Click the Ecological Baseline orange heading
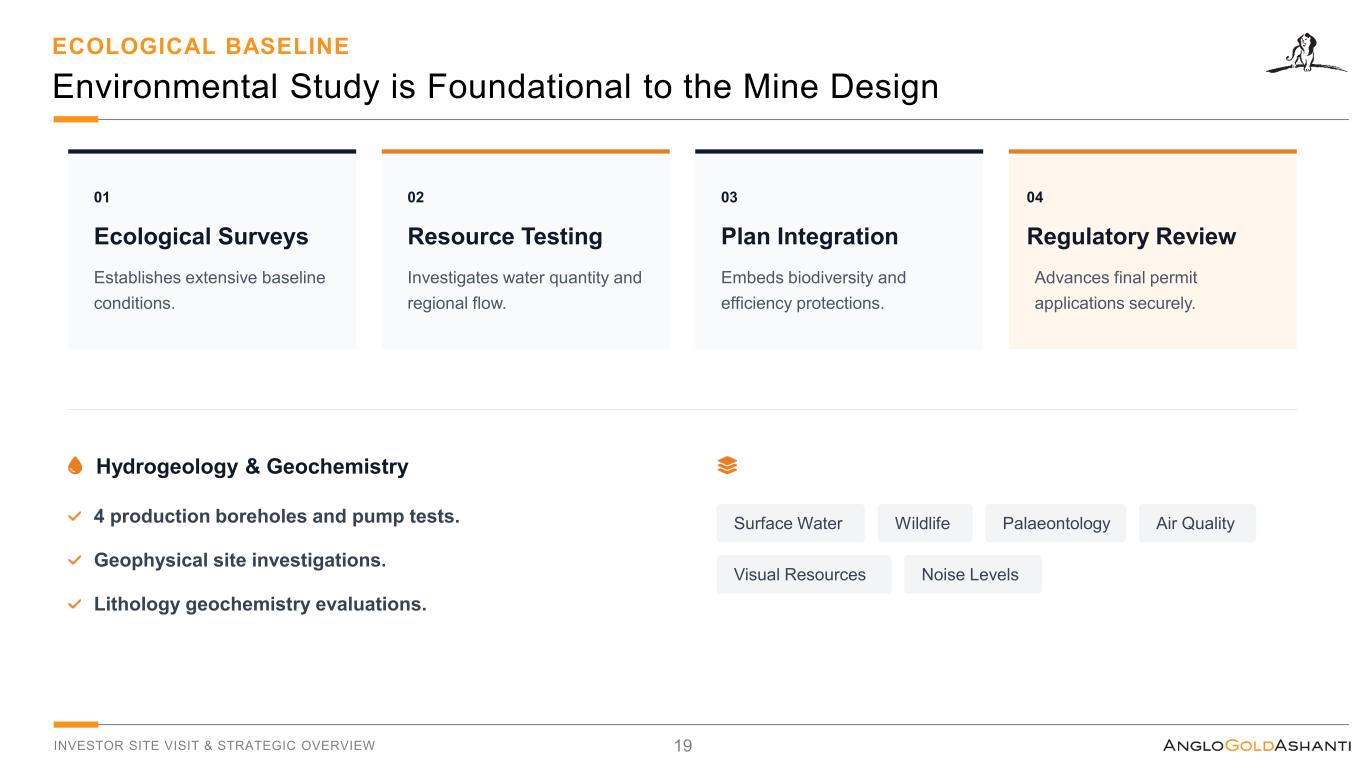1365x768 pixels. pos(201,46)
